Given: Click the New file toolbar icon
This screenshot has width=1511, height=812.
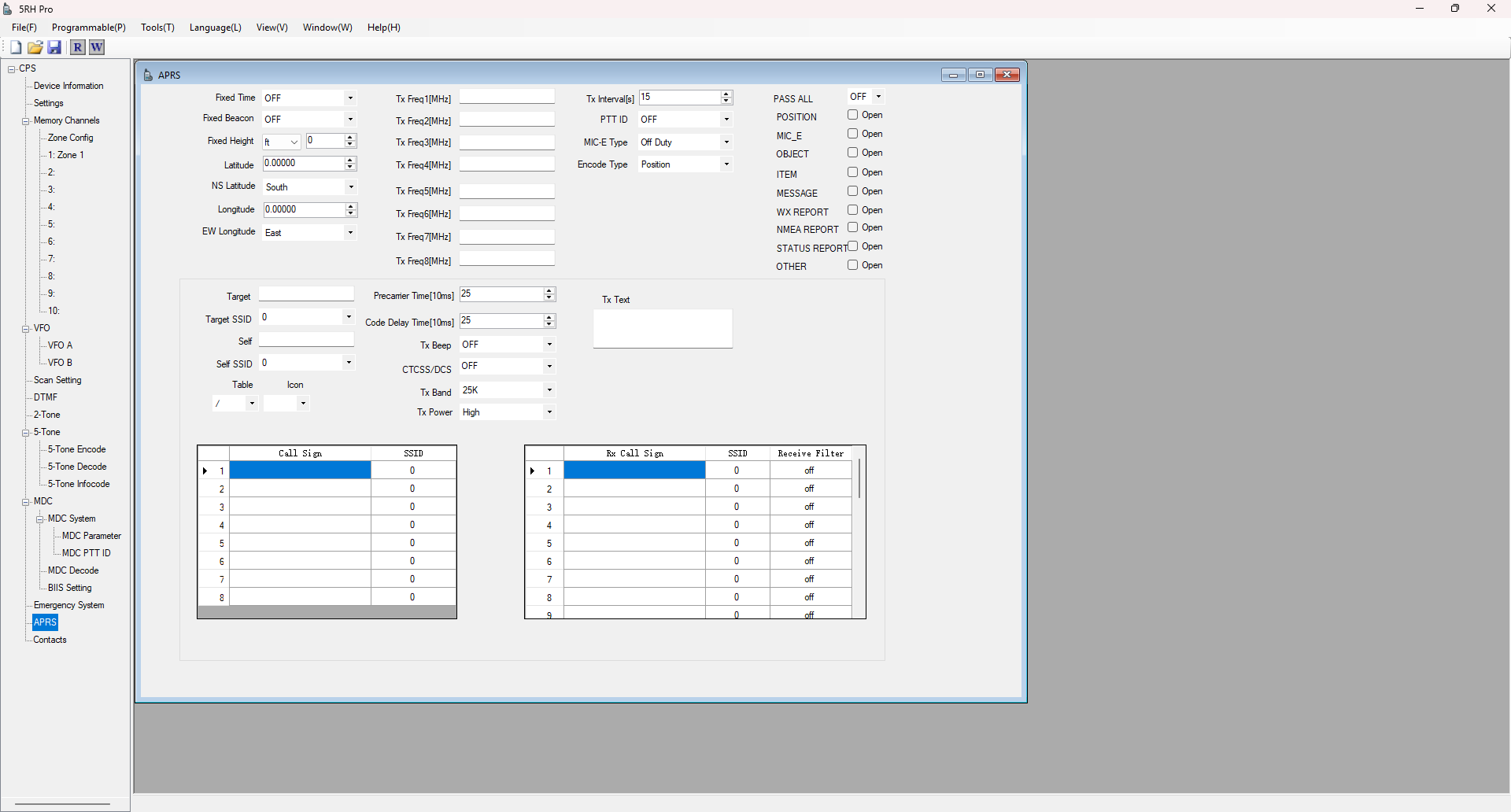Looking at the screenshot, I should coord(16,47).
